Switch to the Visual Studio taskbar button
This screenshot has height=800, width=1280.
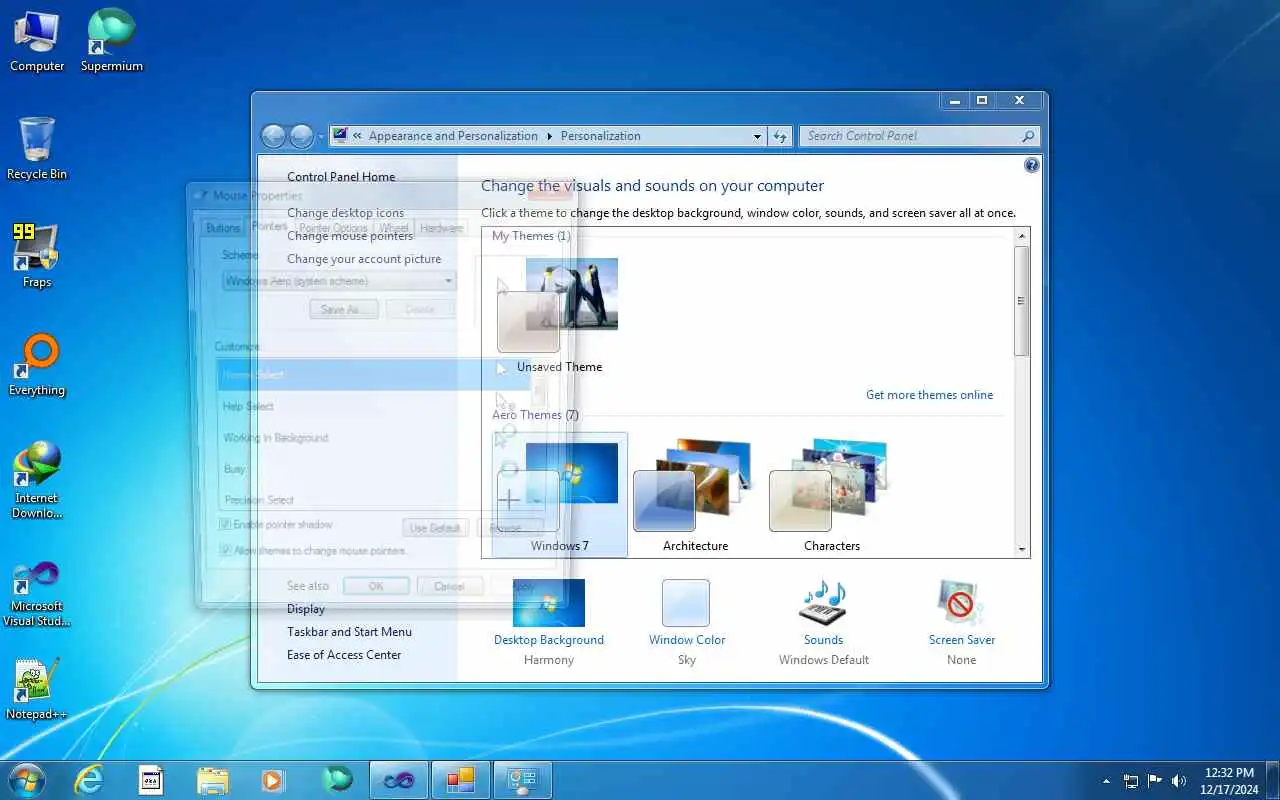point(399,780)
